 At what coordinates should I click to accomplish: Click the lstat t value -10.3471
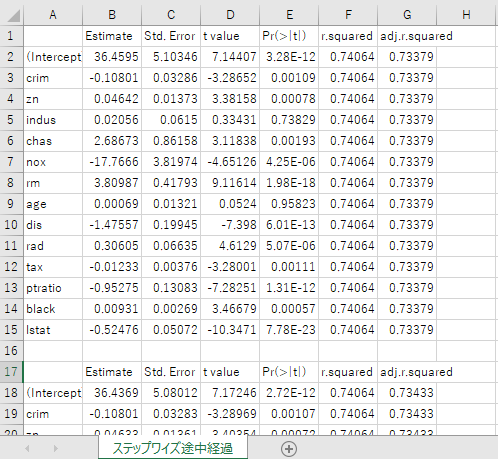[x=230, y=330]
